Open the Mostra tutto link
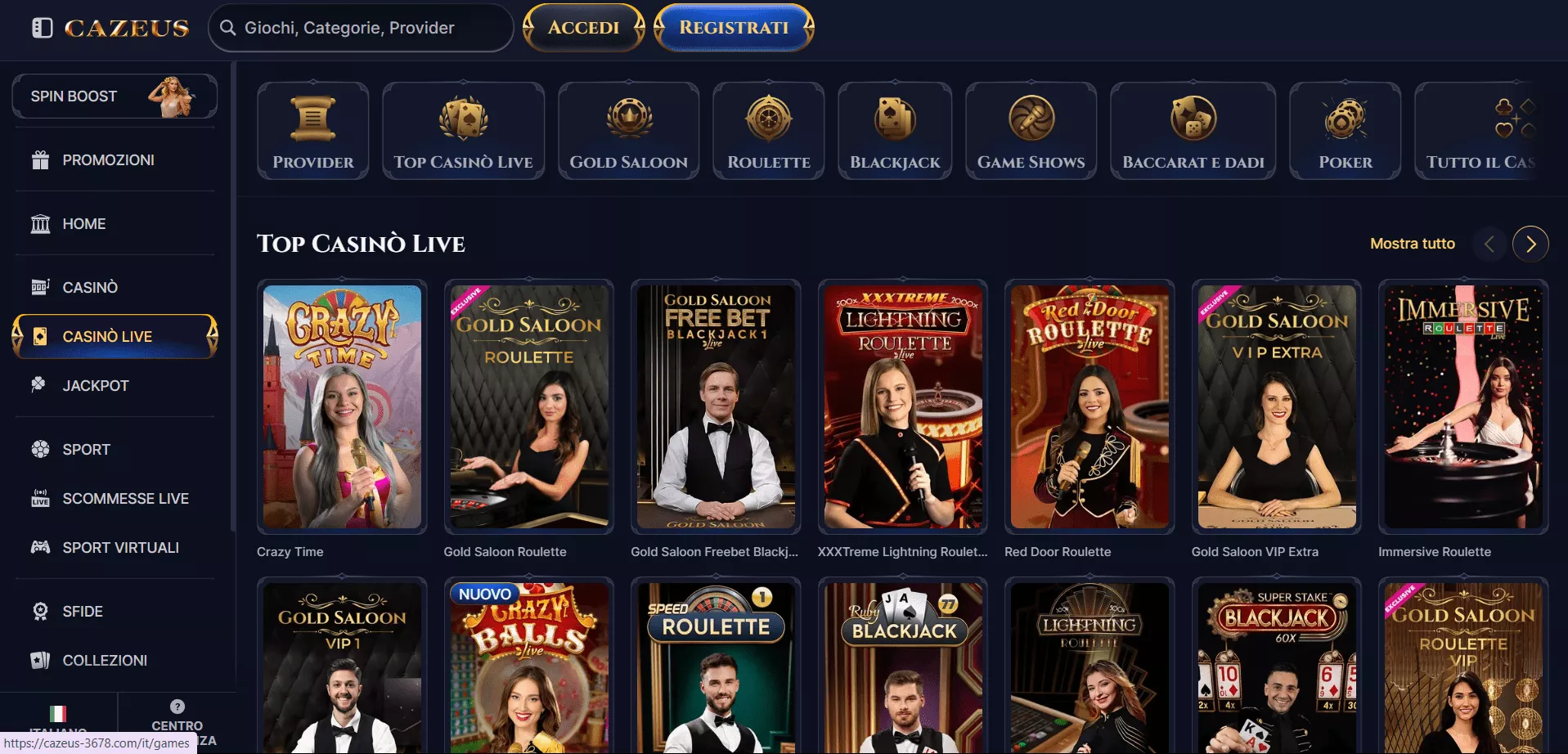The height and width of the screenshot is (754, 1568). click(x=1413, y=244)
